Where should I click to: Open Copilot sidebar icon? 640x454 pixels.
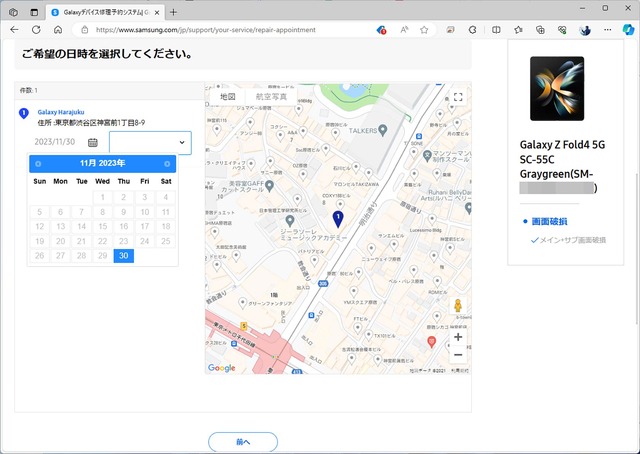click(x=628, y=29)
